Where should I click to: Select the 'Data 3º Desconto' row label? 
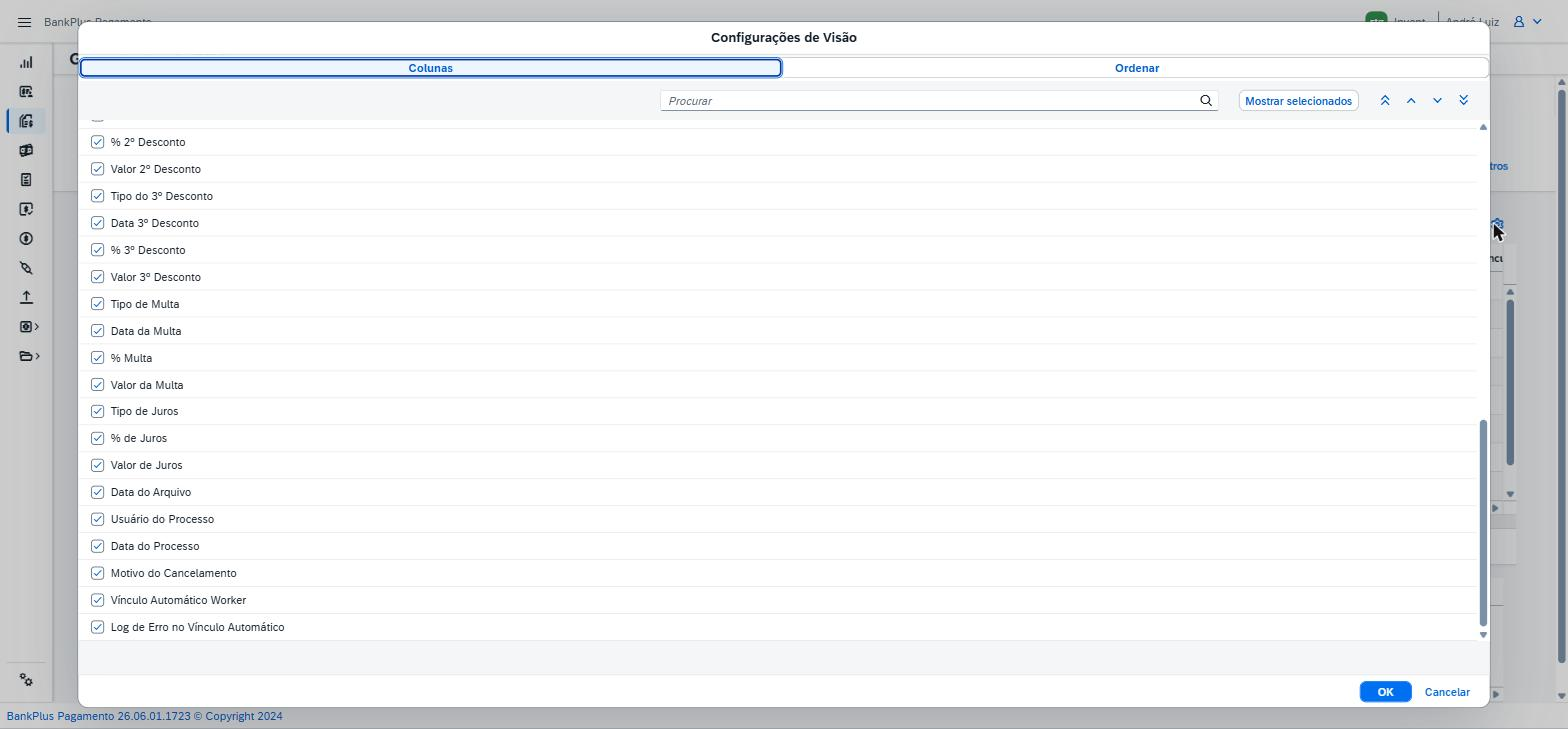(155, 223)
